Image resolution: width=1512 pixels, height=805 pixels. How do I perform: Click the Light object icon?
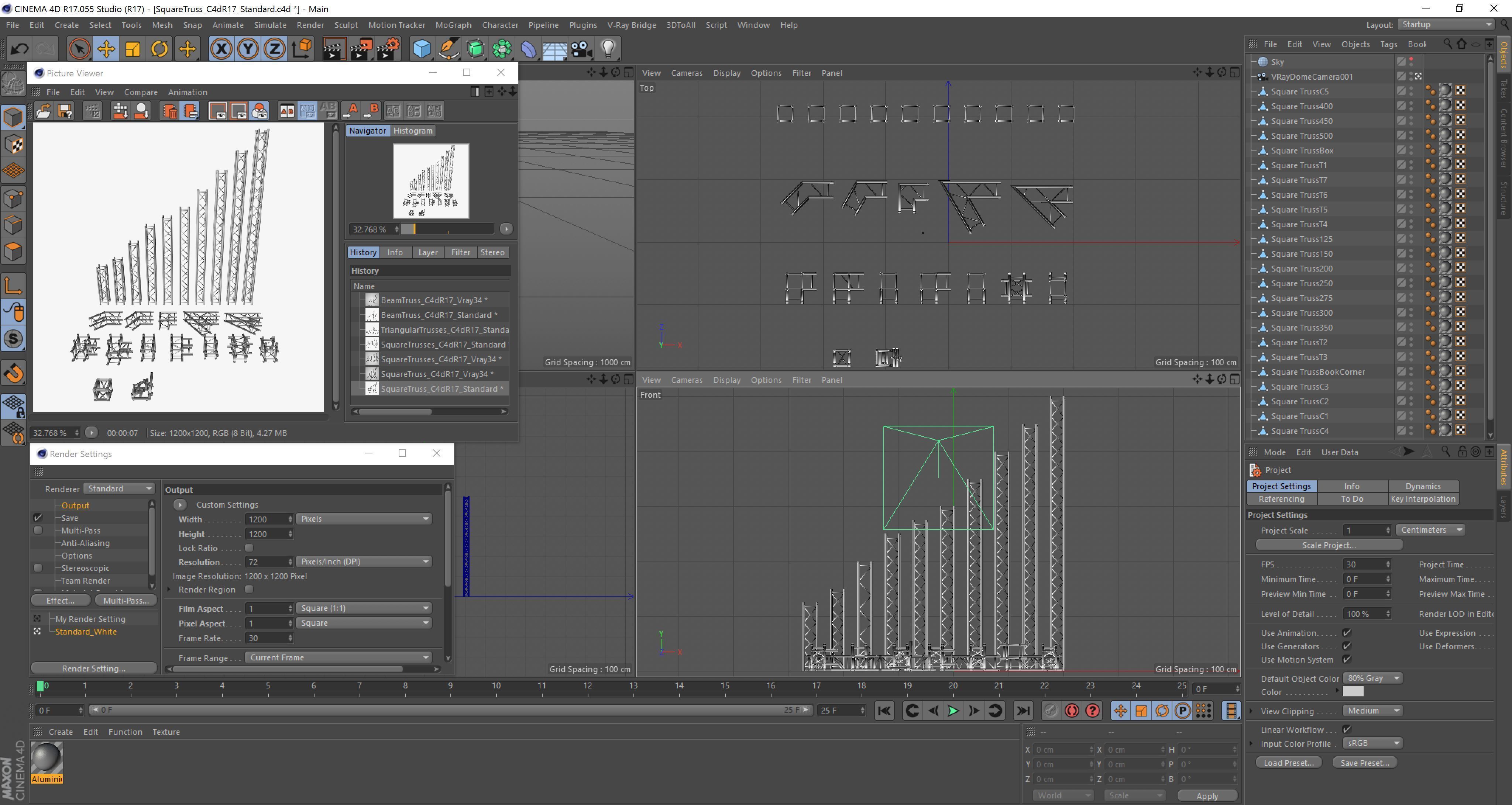[608, 49]
